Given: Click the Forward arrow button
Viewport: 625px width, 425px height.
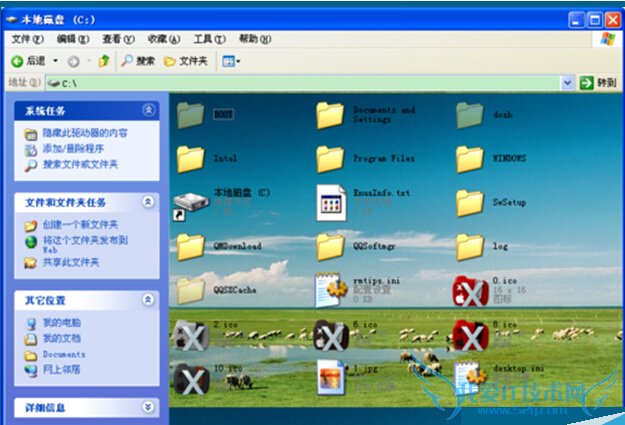Looking at the screenshot, I should [x=73, y=61].
